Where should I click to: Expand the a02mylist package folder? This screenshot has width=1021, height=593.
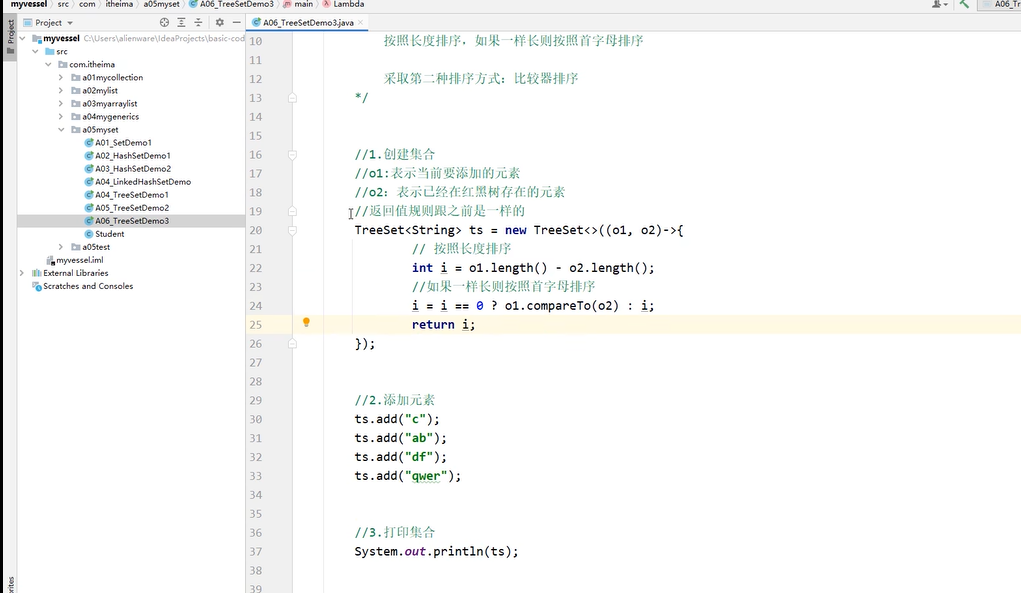tap(60, 90)
